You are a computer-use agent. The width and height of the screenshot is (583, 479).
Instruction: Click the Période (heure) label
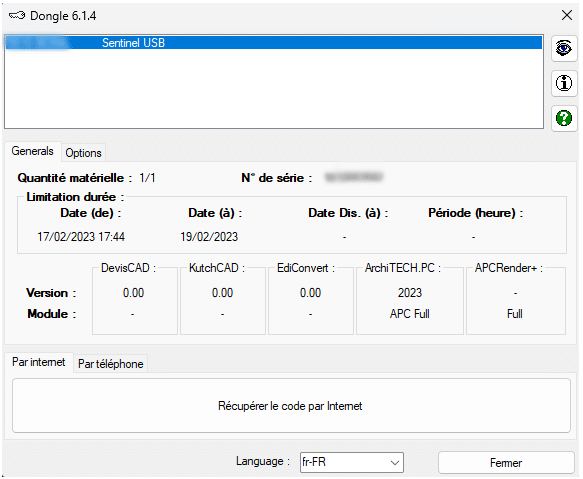tap(475, 213)
